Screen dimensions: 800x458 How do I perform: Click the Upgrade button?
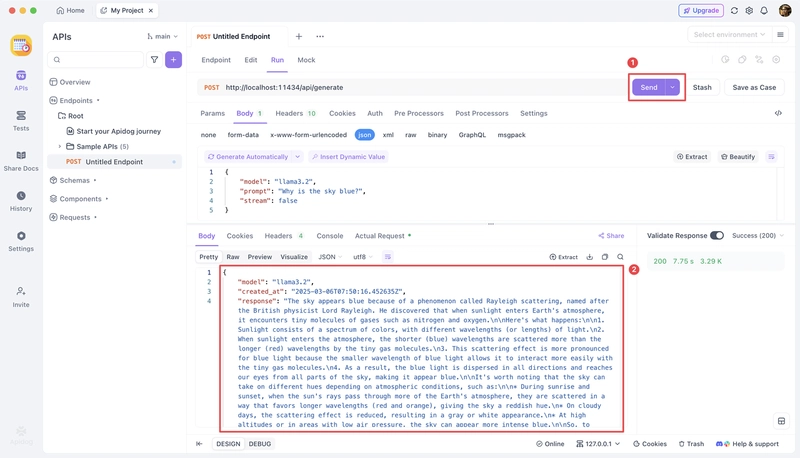point(701,10)
